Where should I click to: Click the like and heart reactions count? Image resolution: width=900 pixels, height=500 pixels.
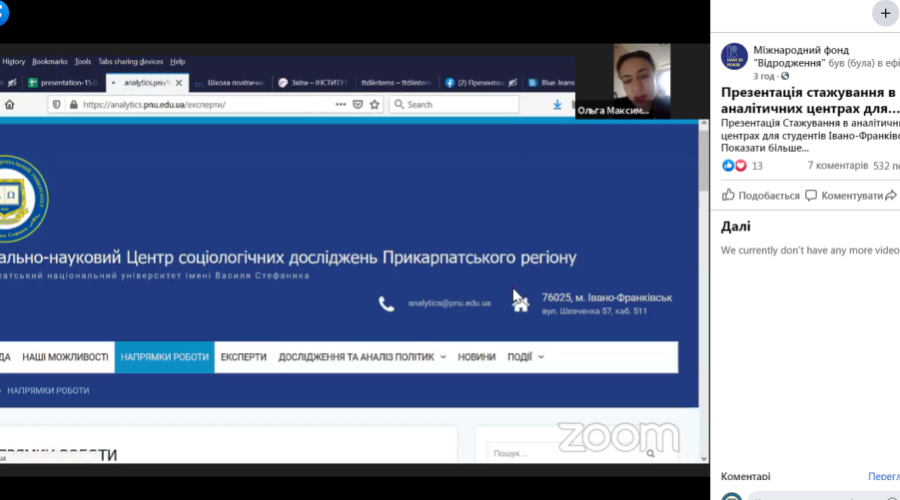click(742, 165)
